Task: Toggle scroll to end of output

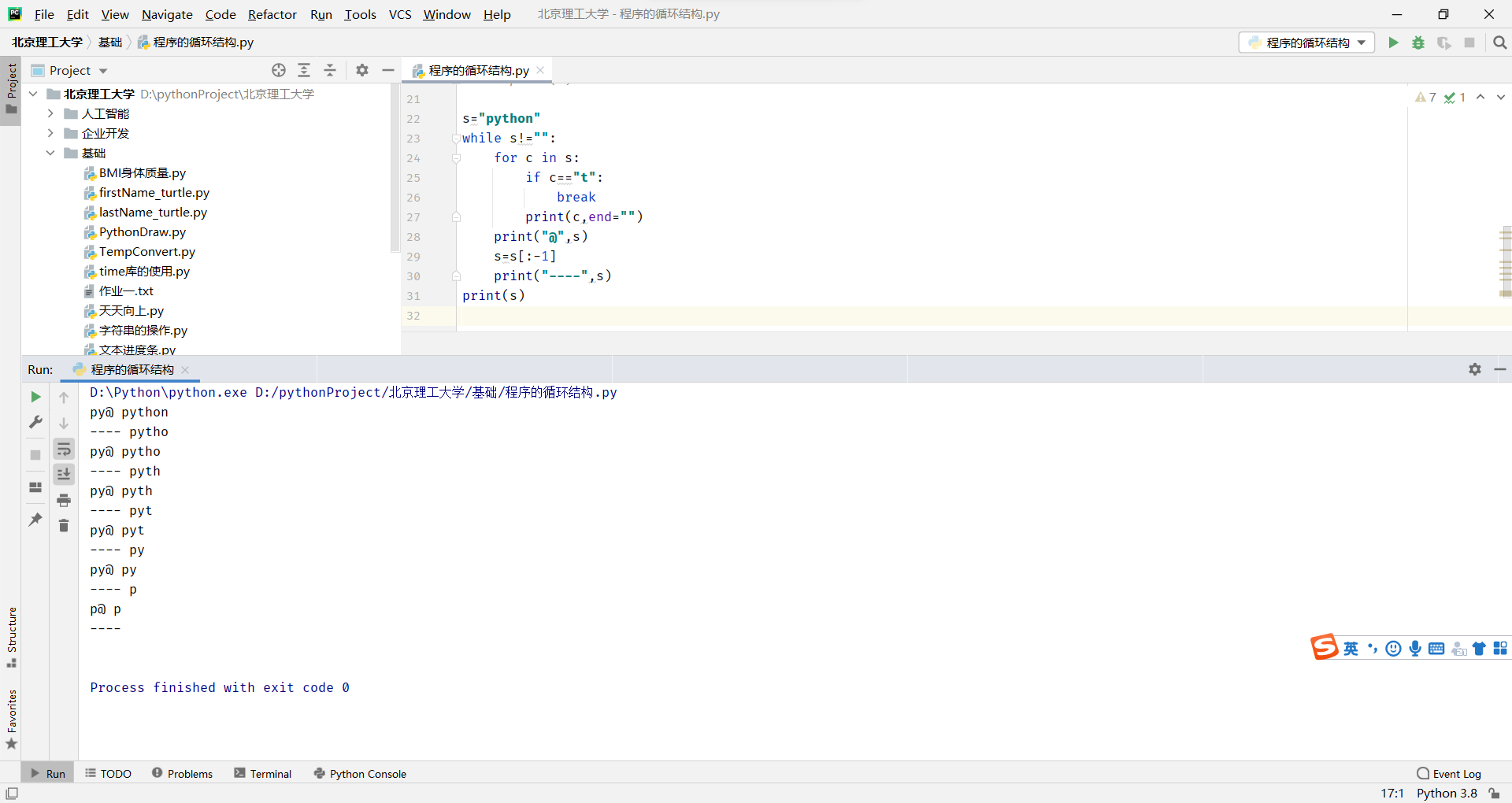Action: click(x=64, y=474)
